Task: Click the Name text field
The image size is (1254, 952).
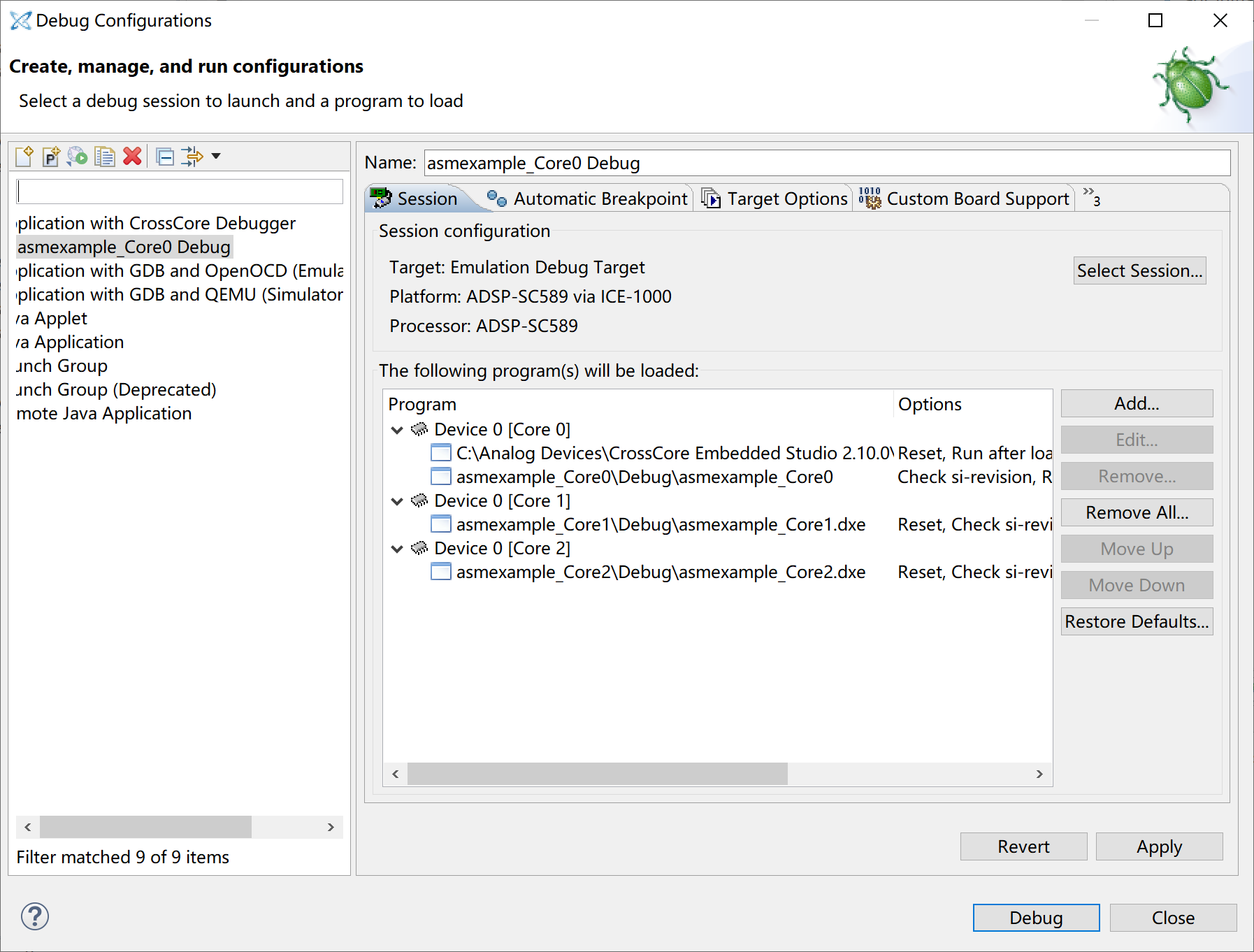Action: pyautogui.click(x=827, y=163)
